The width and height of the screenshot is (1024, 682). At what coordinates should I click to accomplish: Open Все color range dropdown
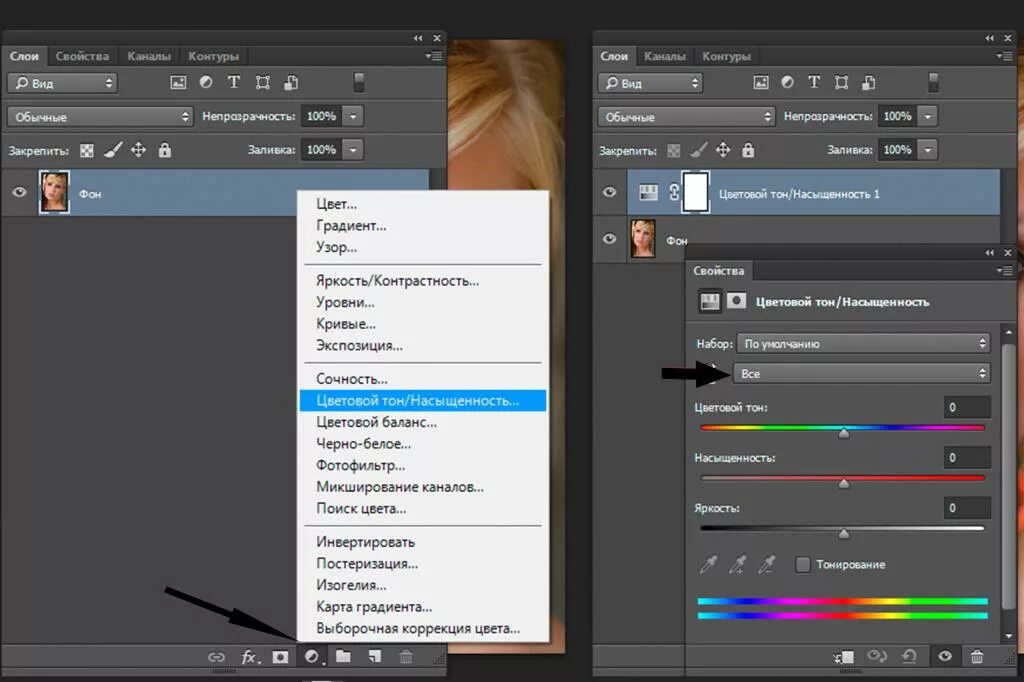click(x=861, y=374)
